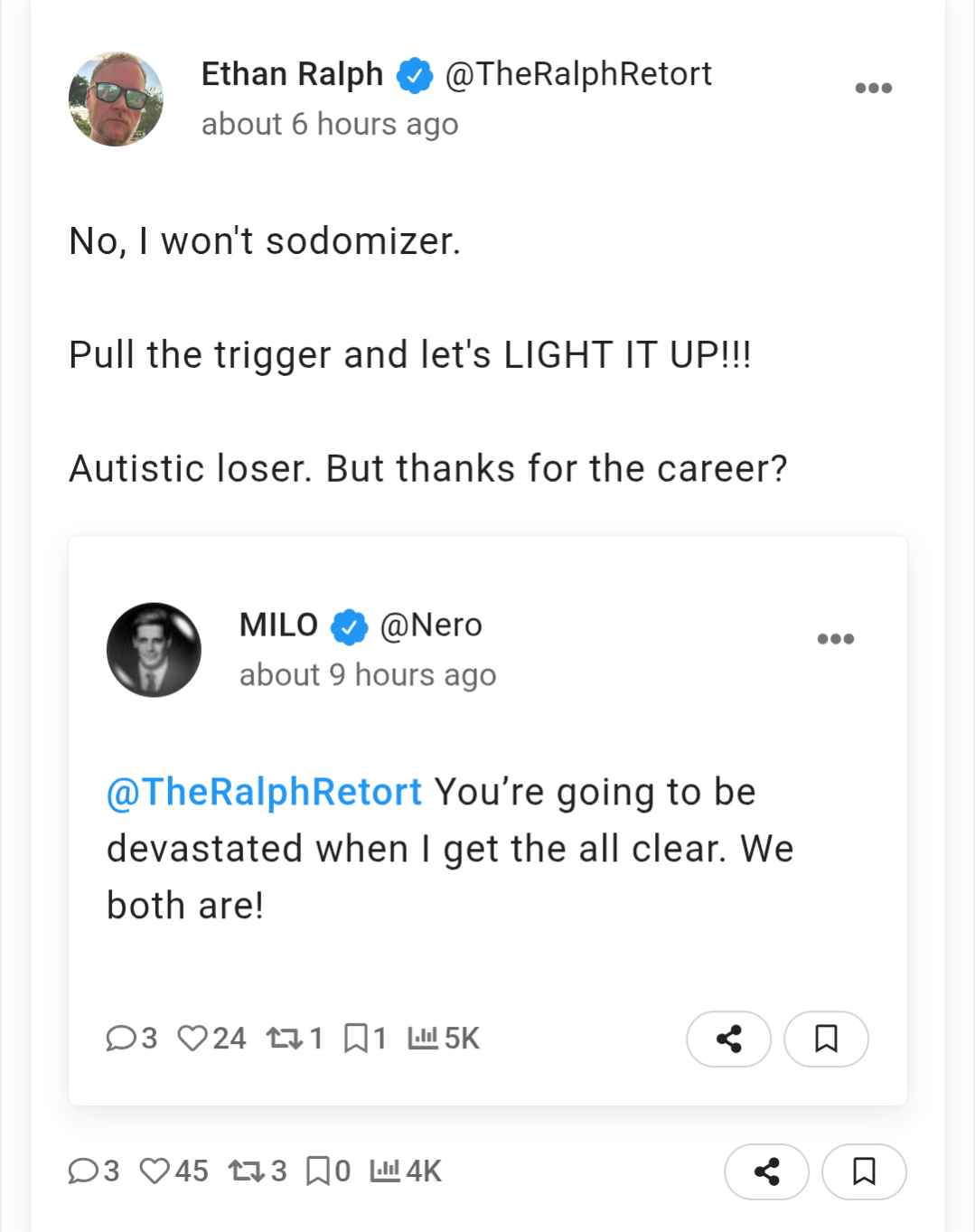Image resolution: width=975 pixels, height=1232 pixels.
Task: Open the @TheRalphRetort mention link
Action: [264, 792]
